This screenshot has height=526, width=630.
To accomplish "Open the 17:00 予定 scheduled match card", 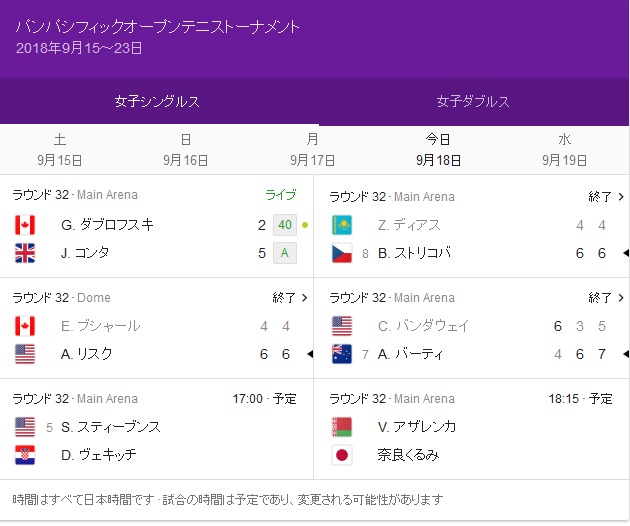I will click(x=157, y=427).
